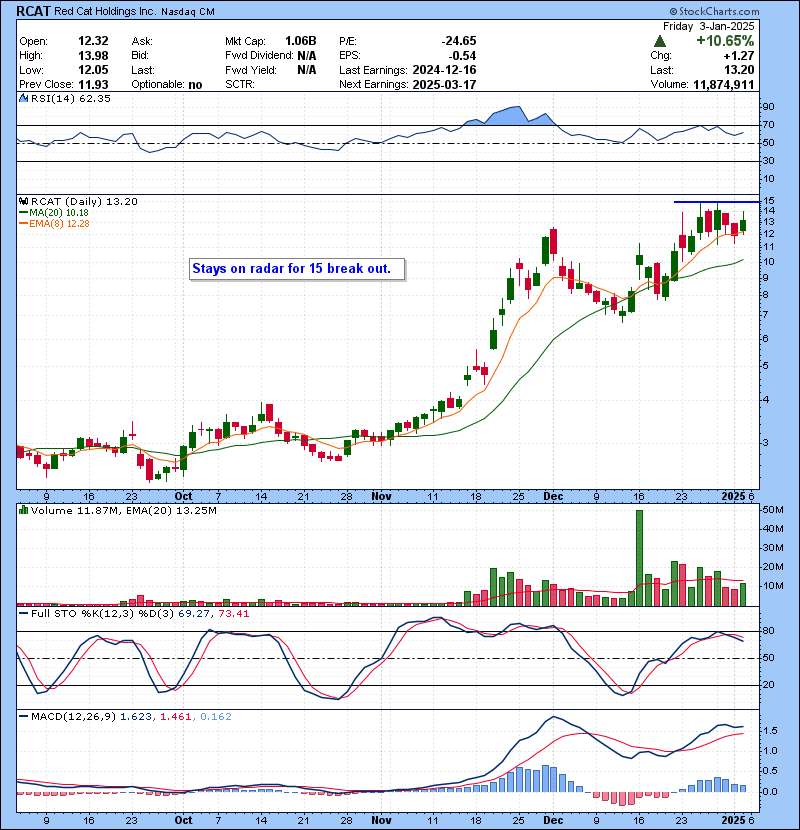Click the MACD(12,26,9) indicator label
The height and width of the screenshot is (830, 800).
pyautogui.click(x=73, y=716)
